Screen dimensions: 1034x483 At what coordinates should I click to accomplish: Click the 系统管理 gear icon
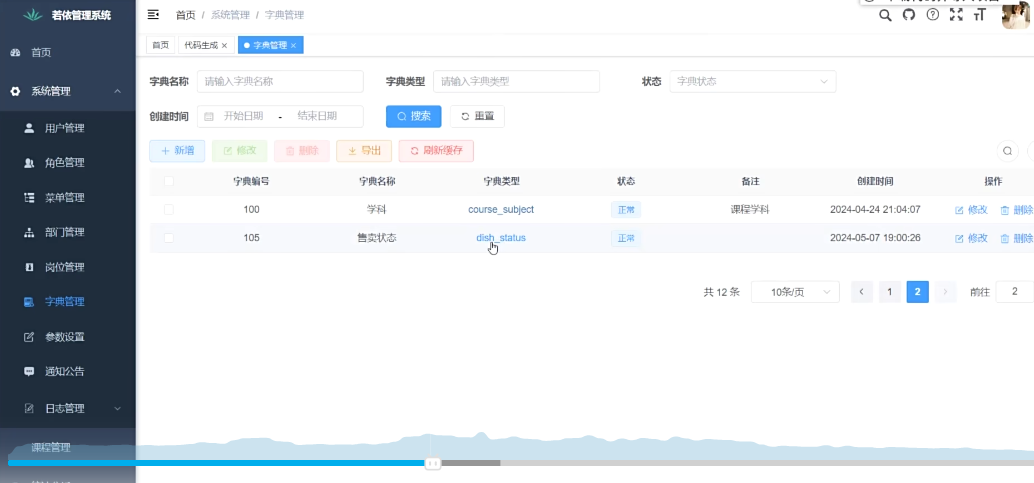16,92
